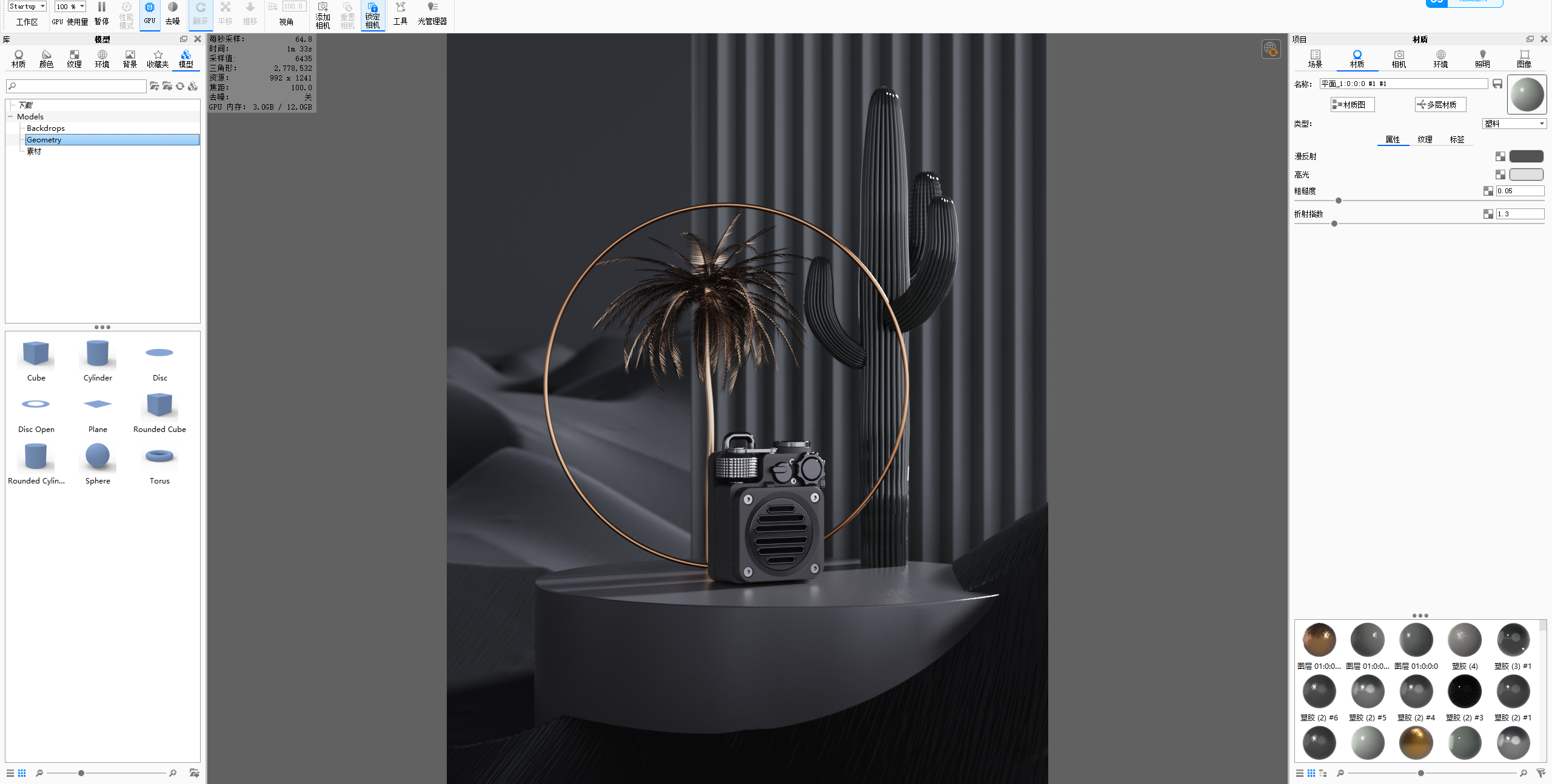Click the Pause (暂停) render icon
Screen dimensions: 1552x784
(x=101, y=8)
